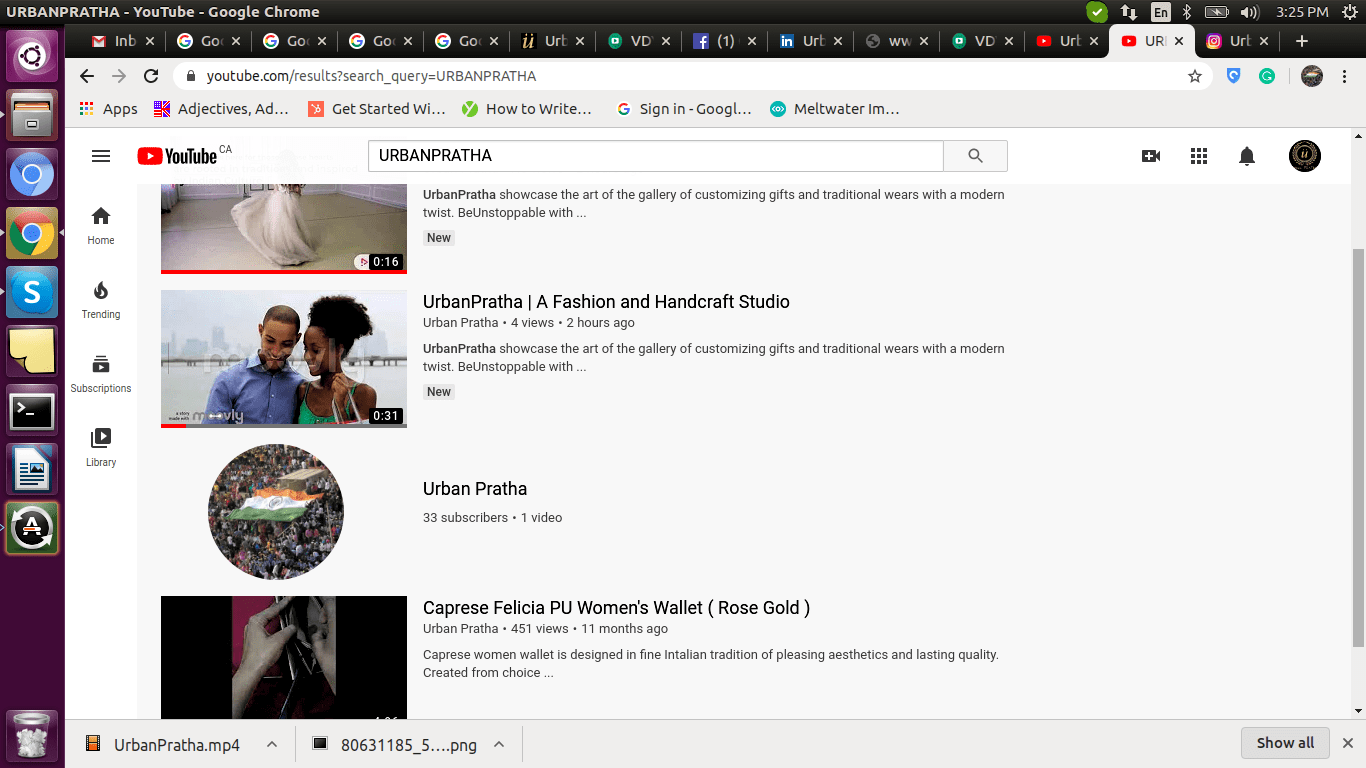Expand options for UrbanPratha.mp4 download
Image resolution: width=1366 pixels, height=768 pixels.
tap(271, 744)
